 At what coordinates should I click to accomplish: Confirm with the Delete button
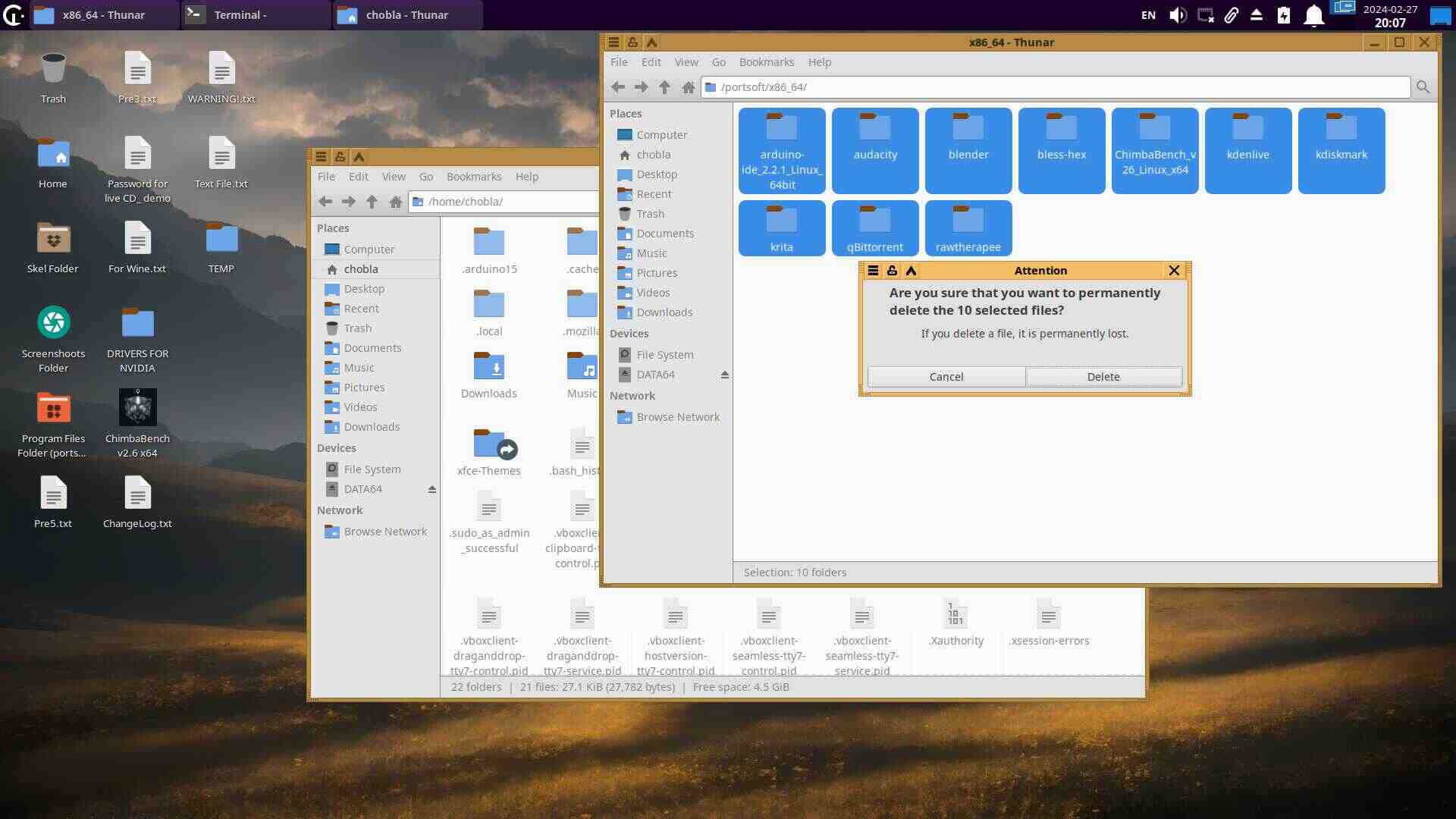[x=1103, y=377]
